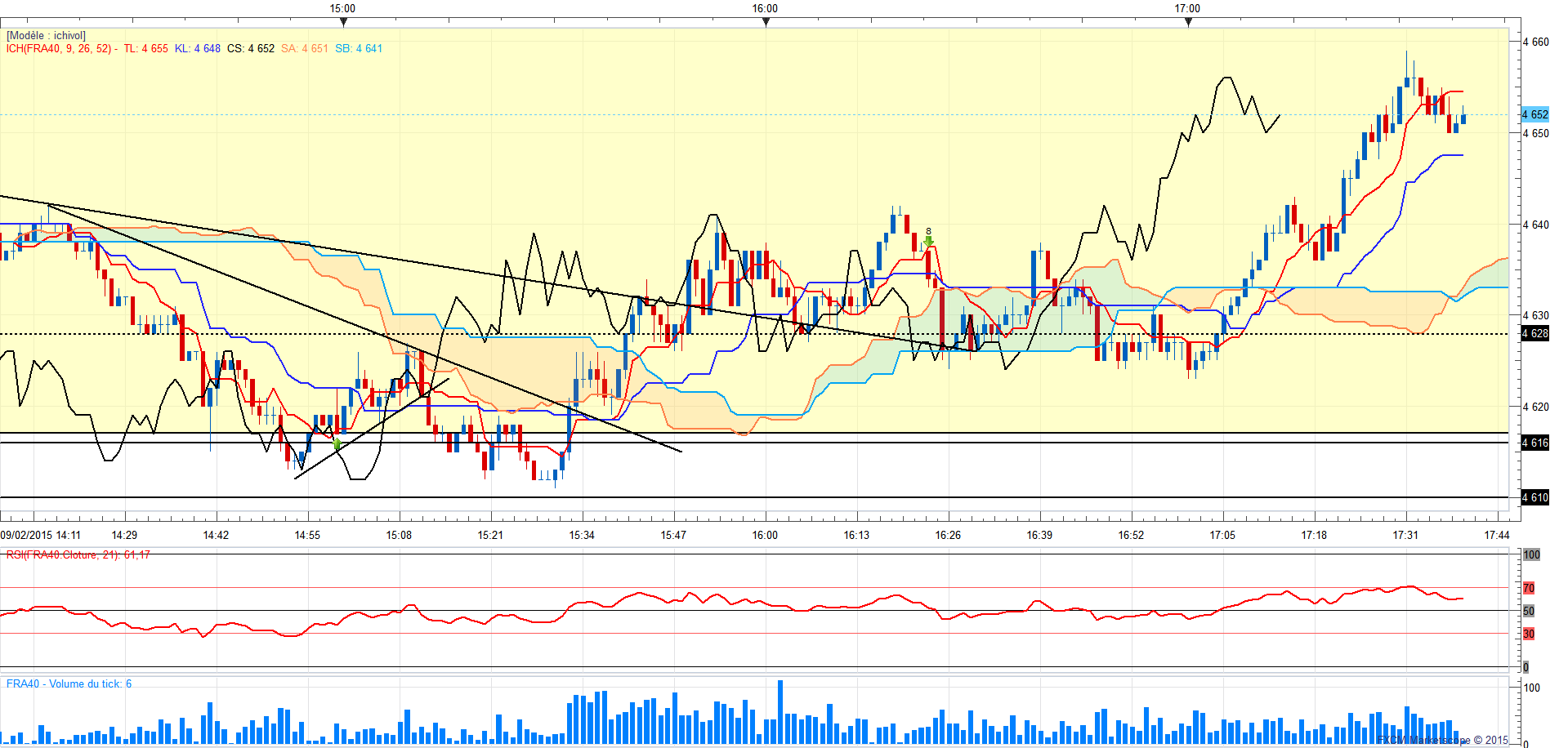Click the TL: 4 655 Tenkan value

146,48
